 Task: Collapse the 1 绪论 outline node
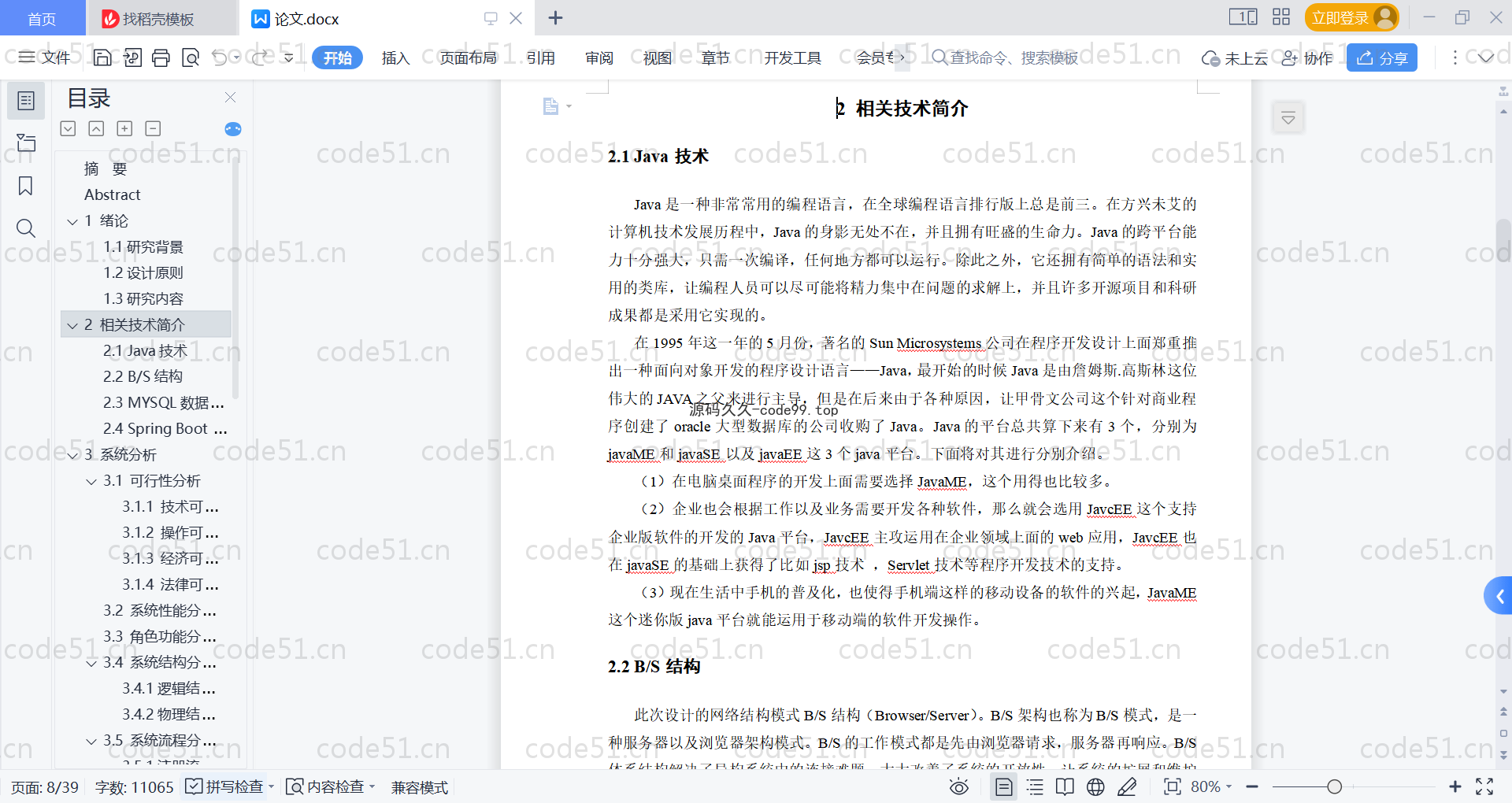[x=72, y=221]
